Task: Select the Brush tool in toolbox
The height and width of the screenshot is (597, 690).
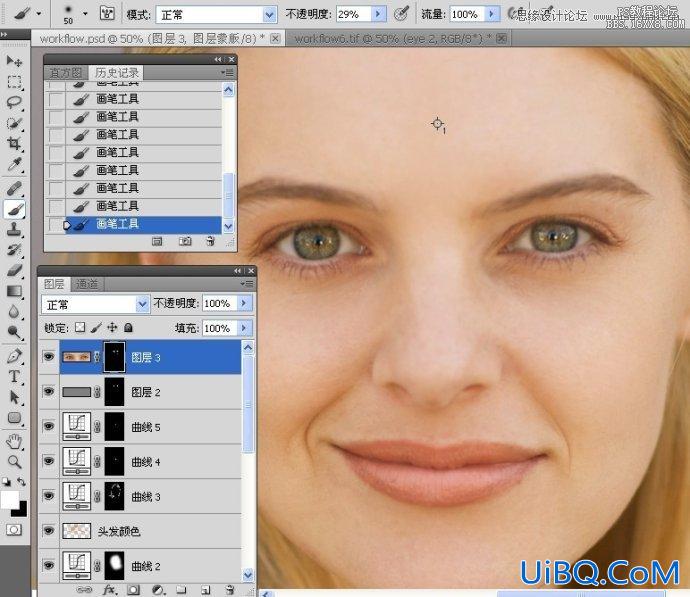Action: coord(14,209)
